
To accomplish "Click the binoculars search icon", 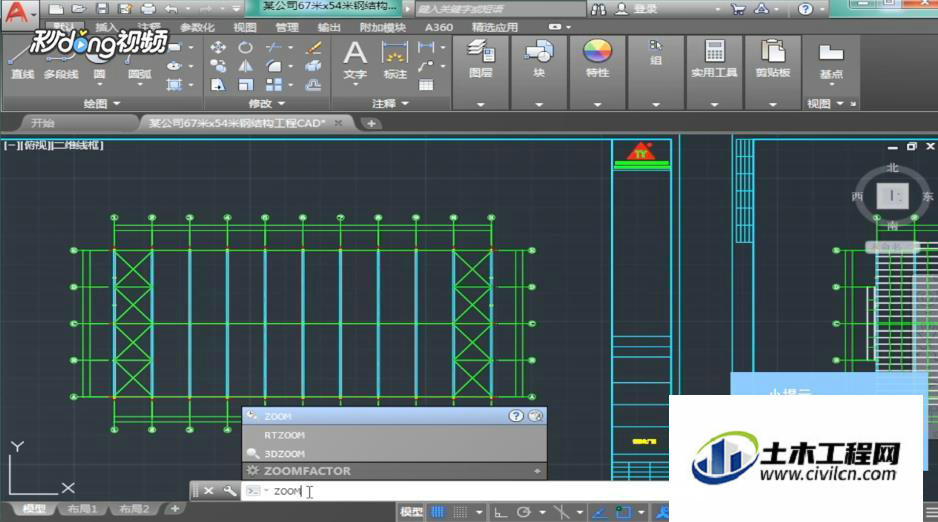I will 598,9.
